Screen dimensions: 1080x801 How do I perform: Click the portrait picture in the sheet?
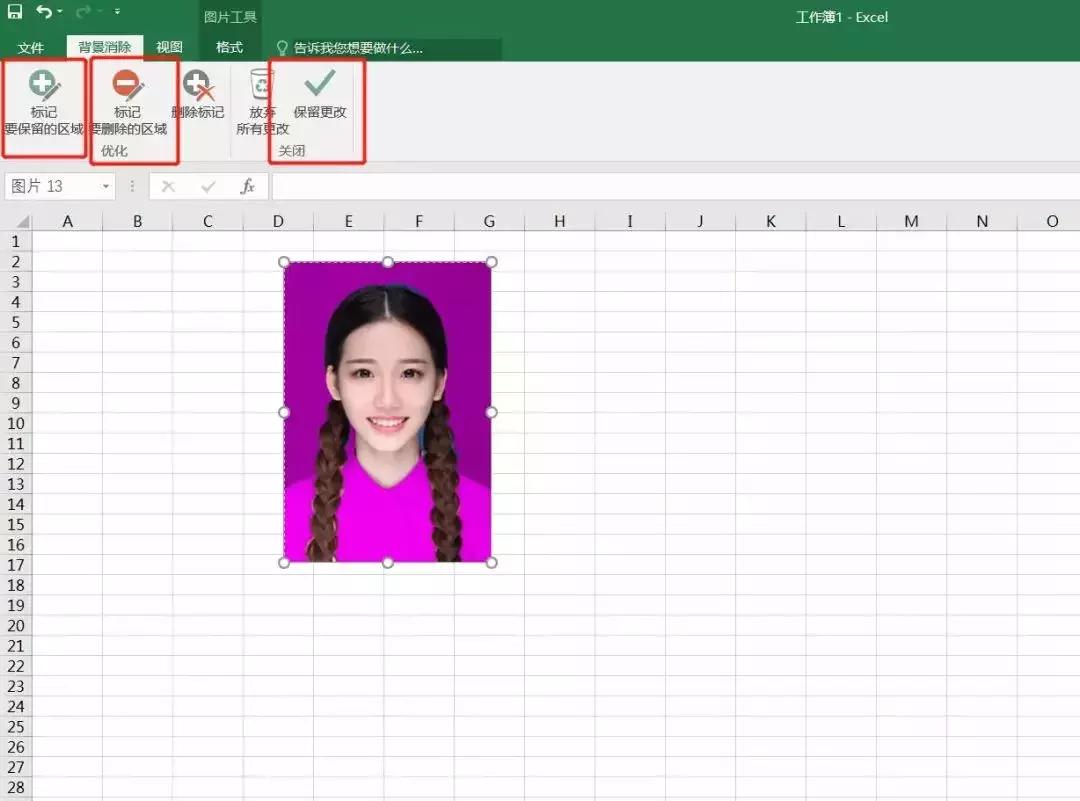coord(388,412)
